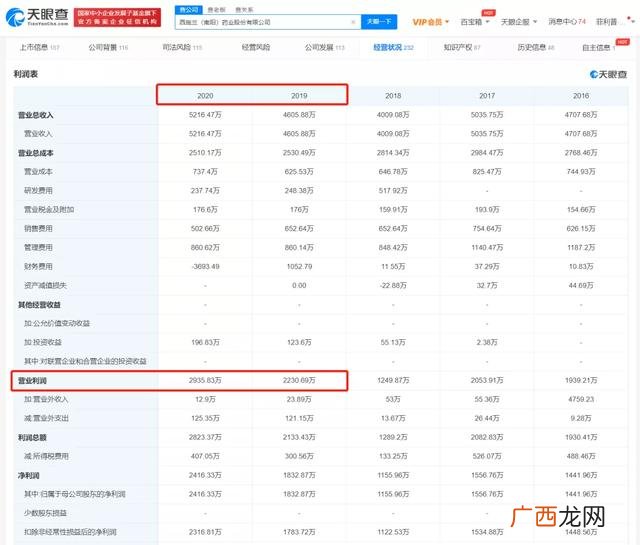Switch to the 自主信息 tab

click(599, 47)
